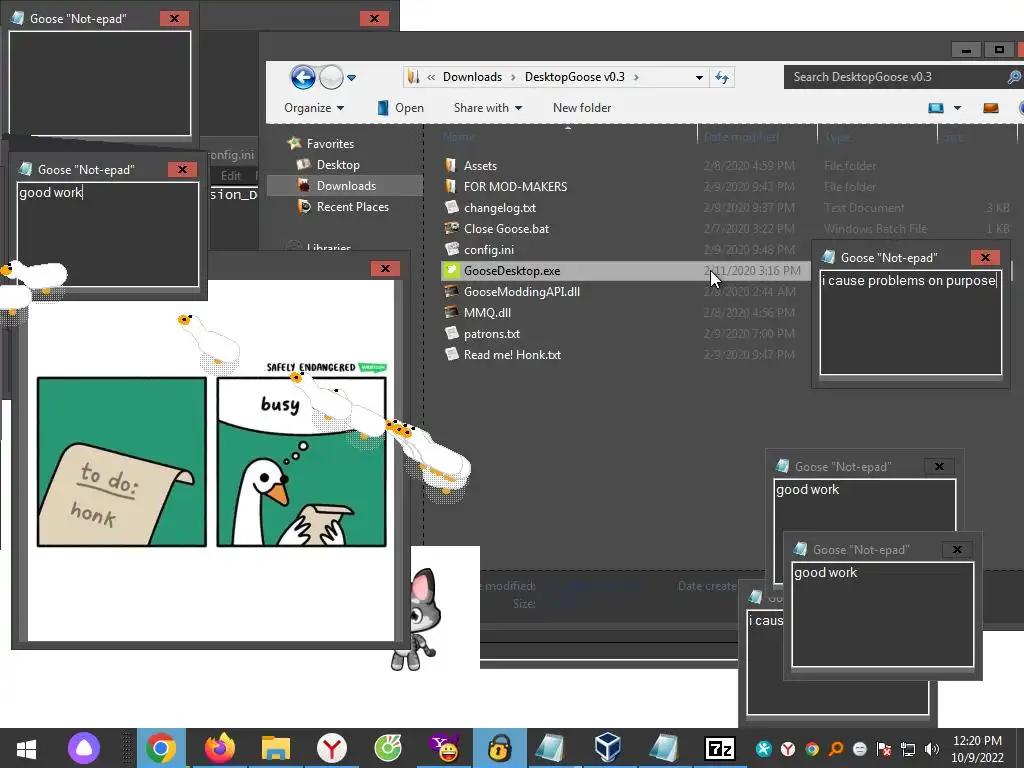Select the Assets folder
This screenshot has height=768, width=1024.
coord(480,166)
